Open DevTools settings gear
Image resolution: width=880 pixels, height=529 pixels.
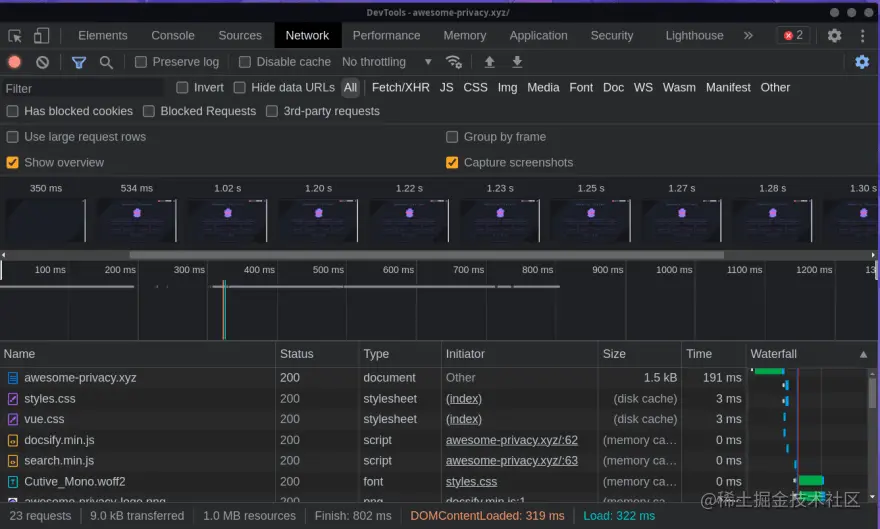(x=835, y=35)
